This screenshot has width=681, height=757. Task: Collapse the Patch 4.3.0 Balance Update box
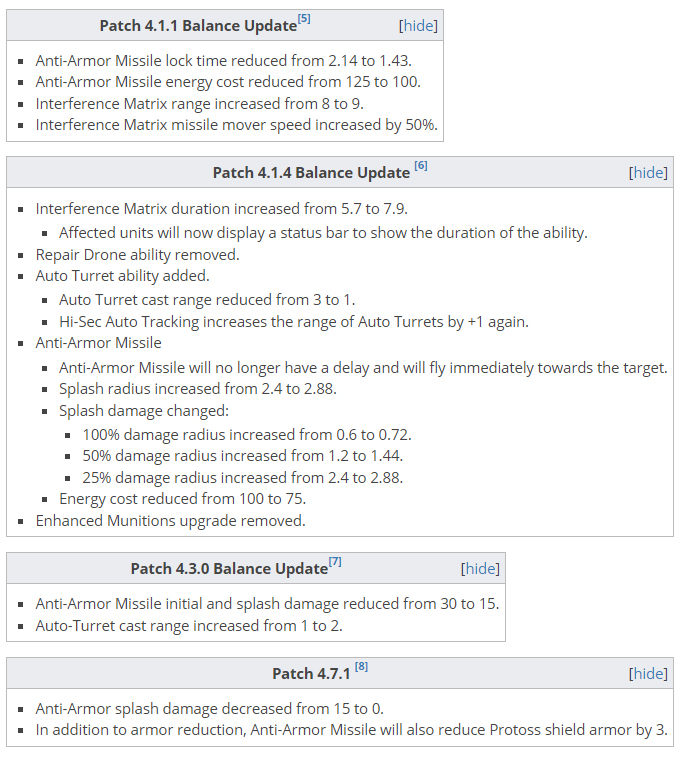[480, 568]
